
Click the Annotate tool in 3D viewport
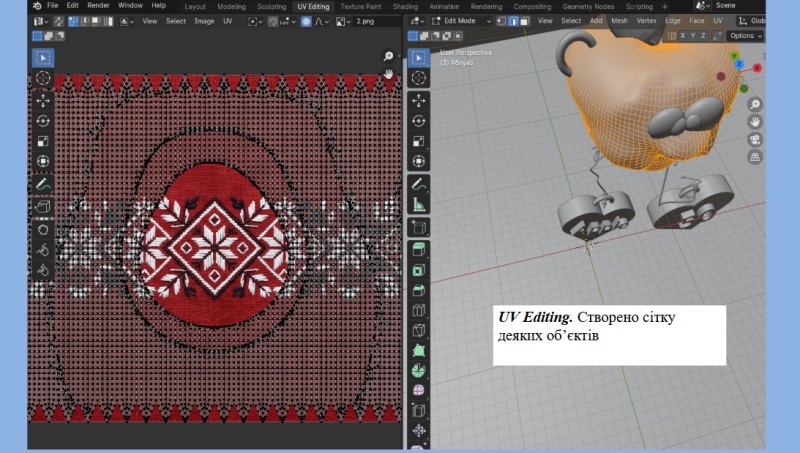pos(419,185)
